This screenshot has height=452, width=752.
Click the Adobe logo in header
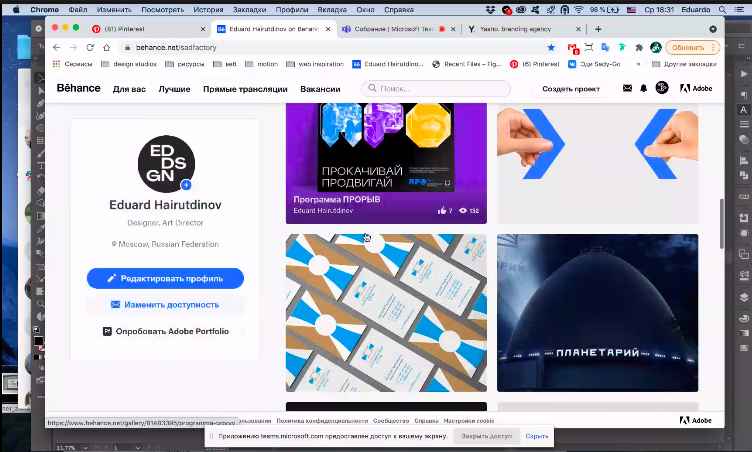click(x=696, y=89)
